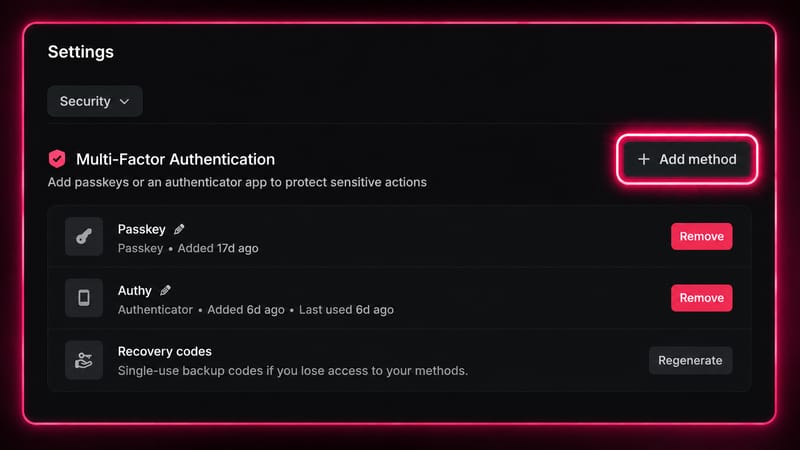
Task: Click the plus icon in Add method
Action: (644, 159)
